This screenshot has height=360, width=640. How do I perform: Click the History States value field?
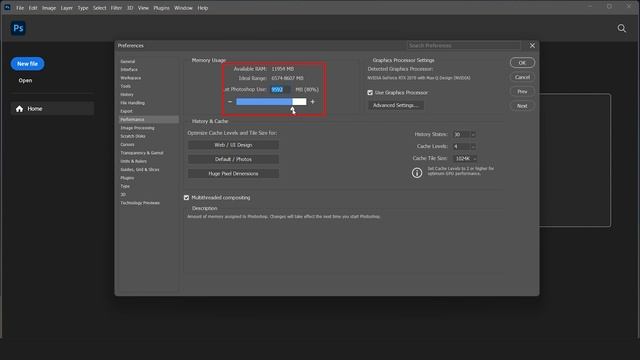point(461,134)
